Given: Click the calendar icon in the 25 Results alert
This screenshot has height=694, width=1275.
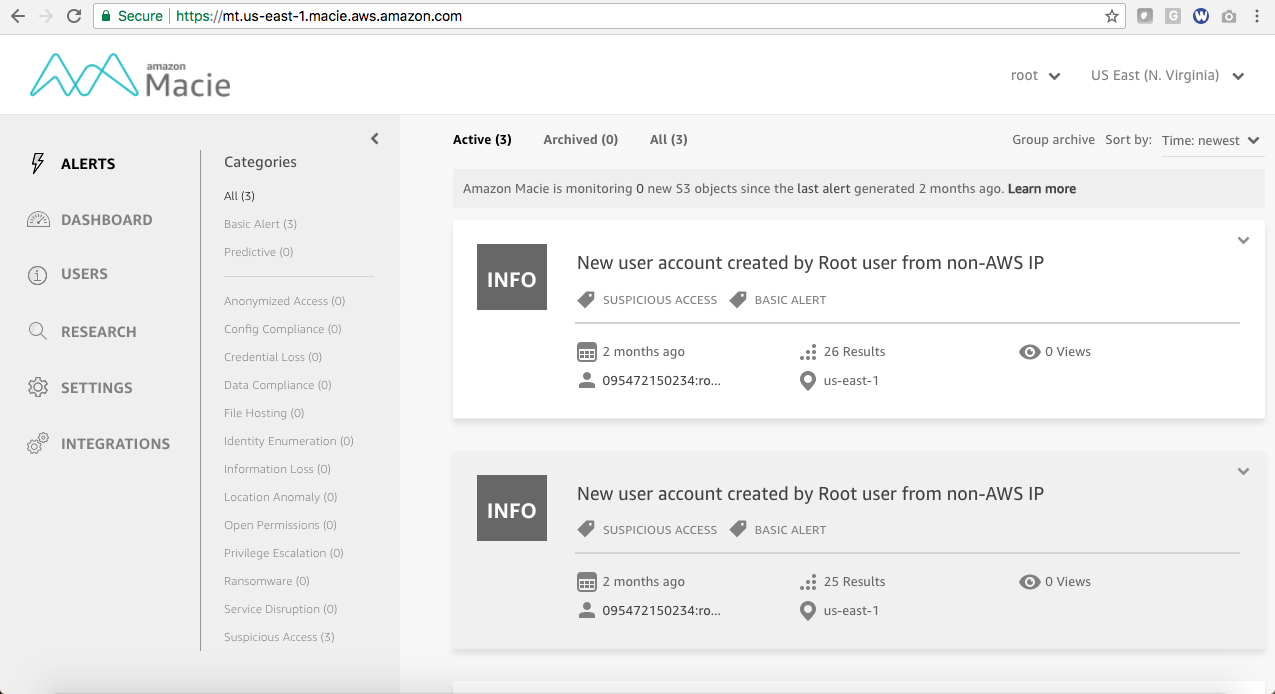Looking at the screenshot, I should pos(587,582).
